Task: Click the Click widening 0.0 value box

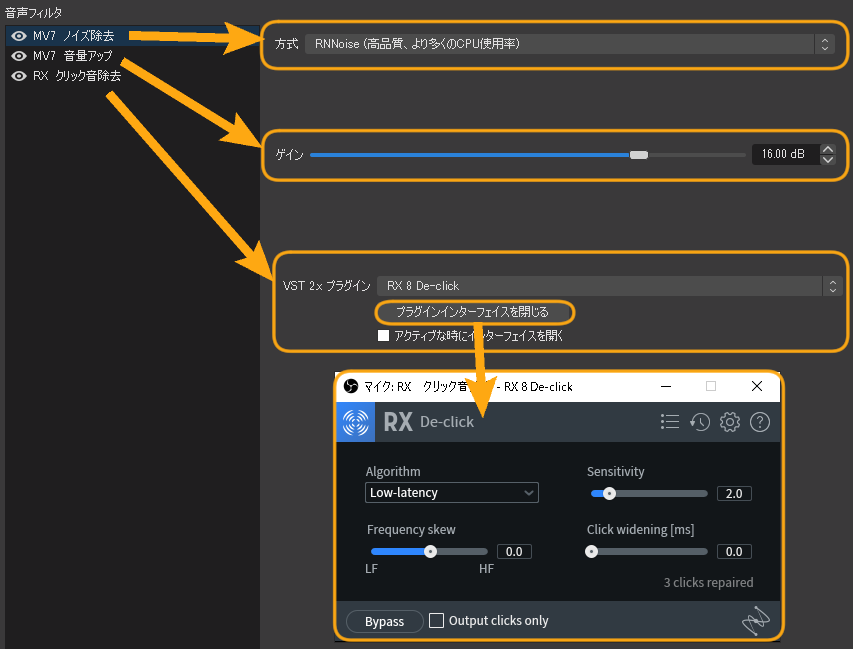Action: click(734, 552)
